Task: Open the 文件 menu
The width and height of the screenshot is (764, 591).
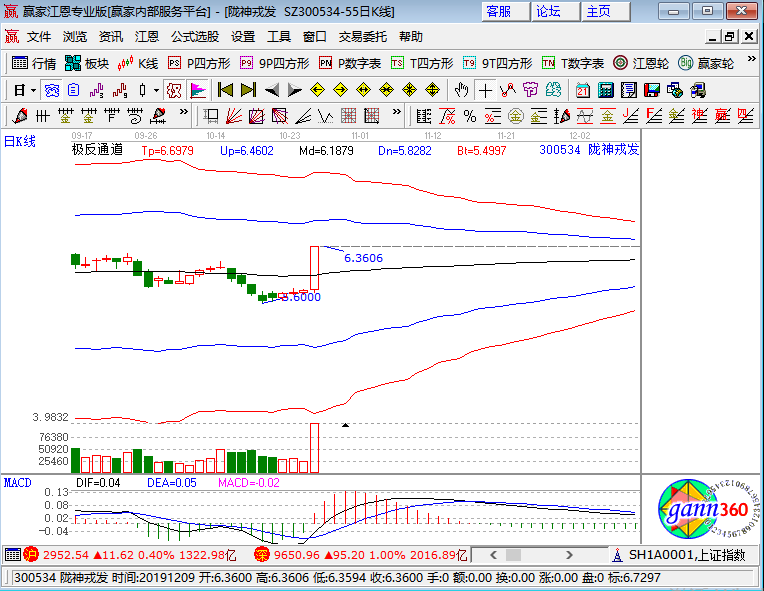Action: [39, 37]
